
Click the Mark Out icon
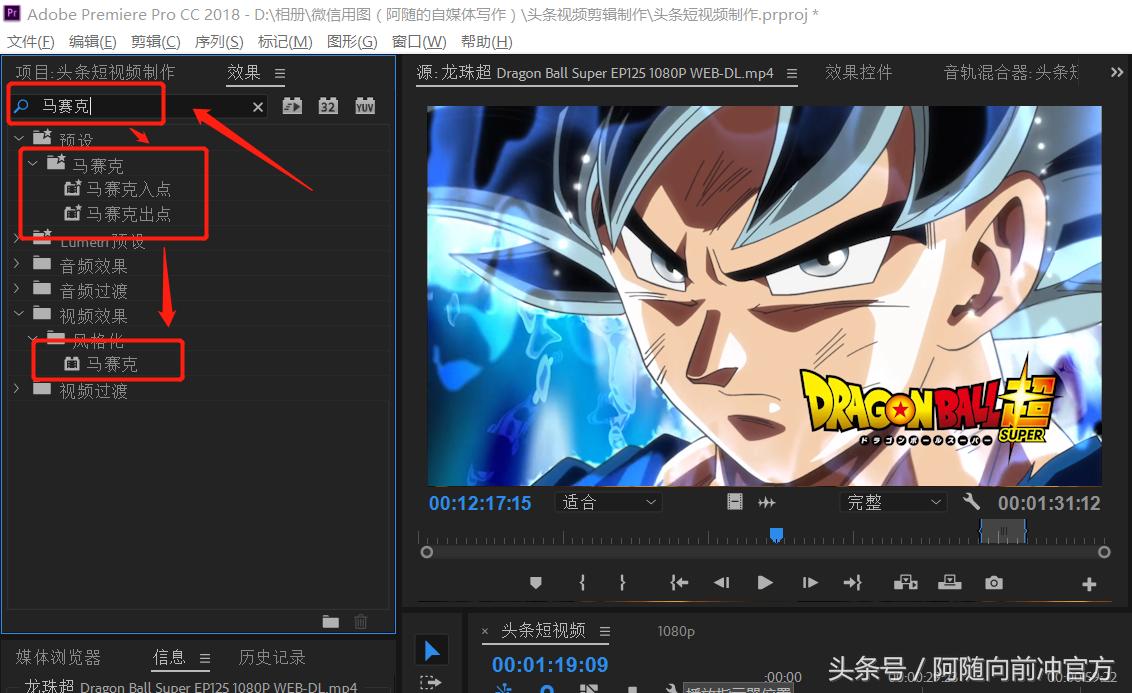click(621, 582)
